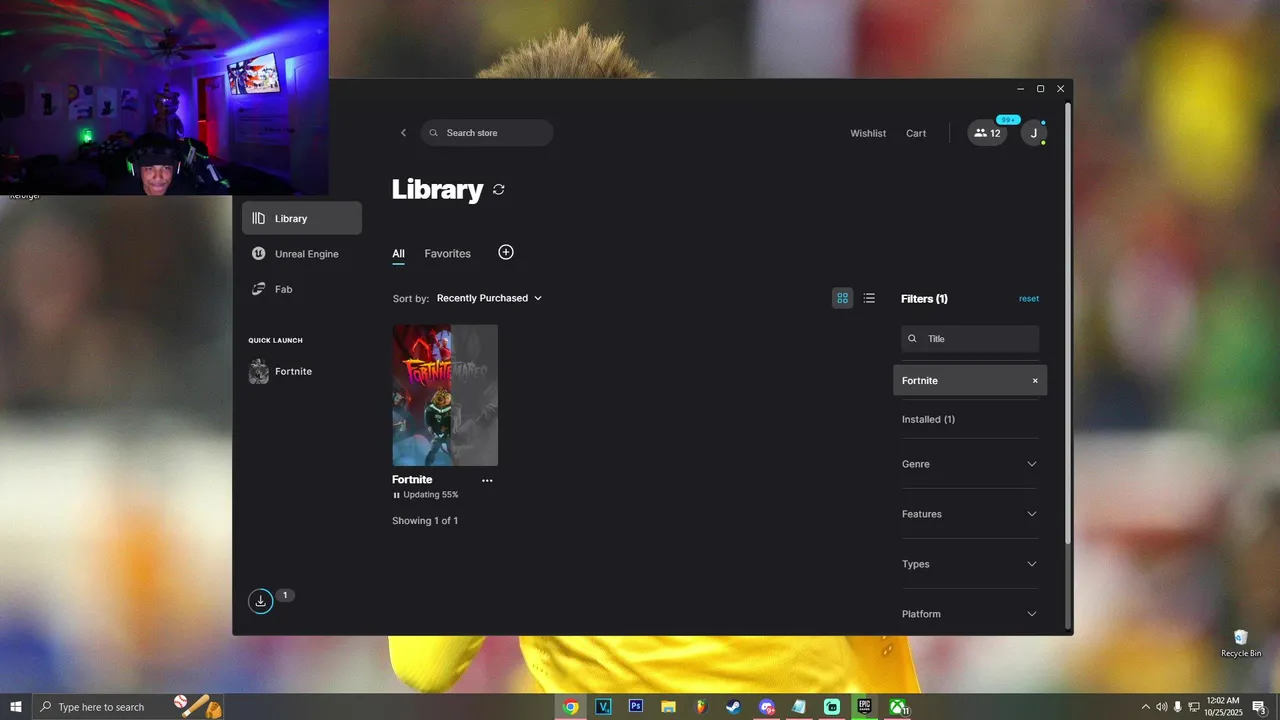Reset all library filters
The image size is (1280, 720).
1029,299
